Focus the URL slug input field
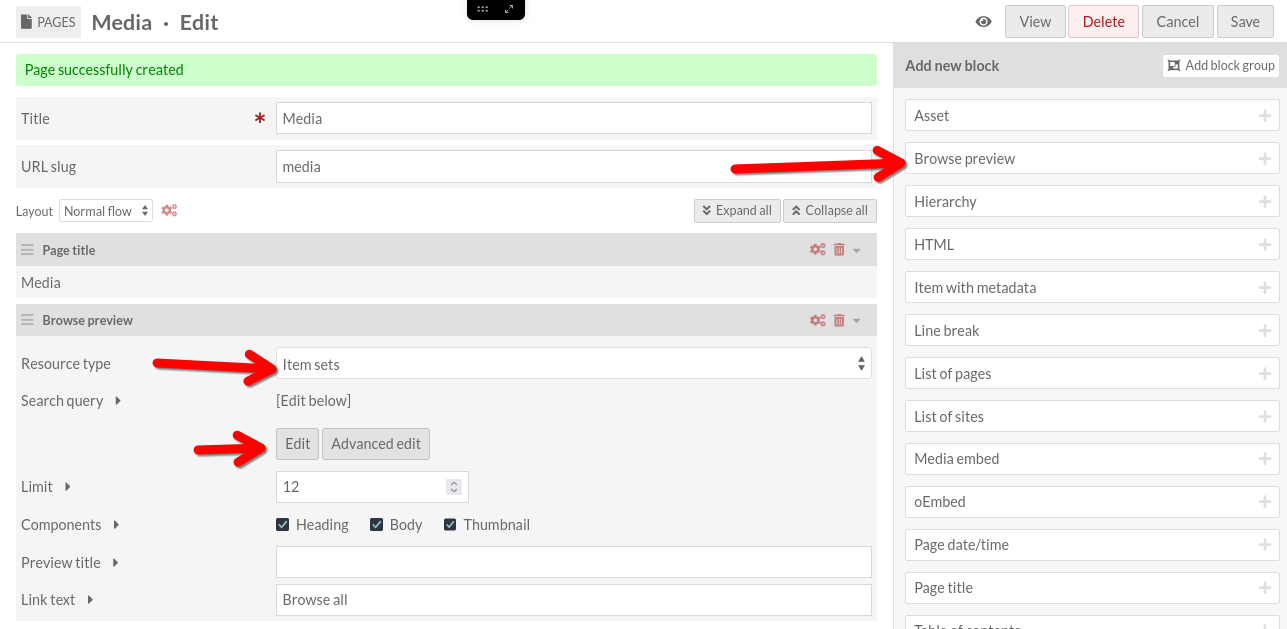The width and height of the screenshot is (1287, 629). click(x=574, y=167)
